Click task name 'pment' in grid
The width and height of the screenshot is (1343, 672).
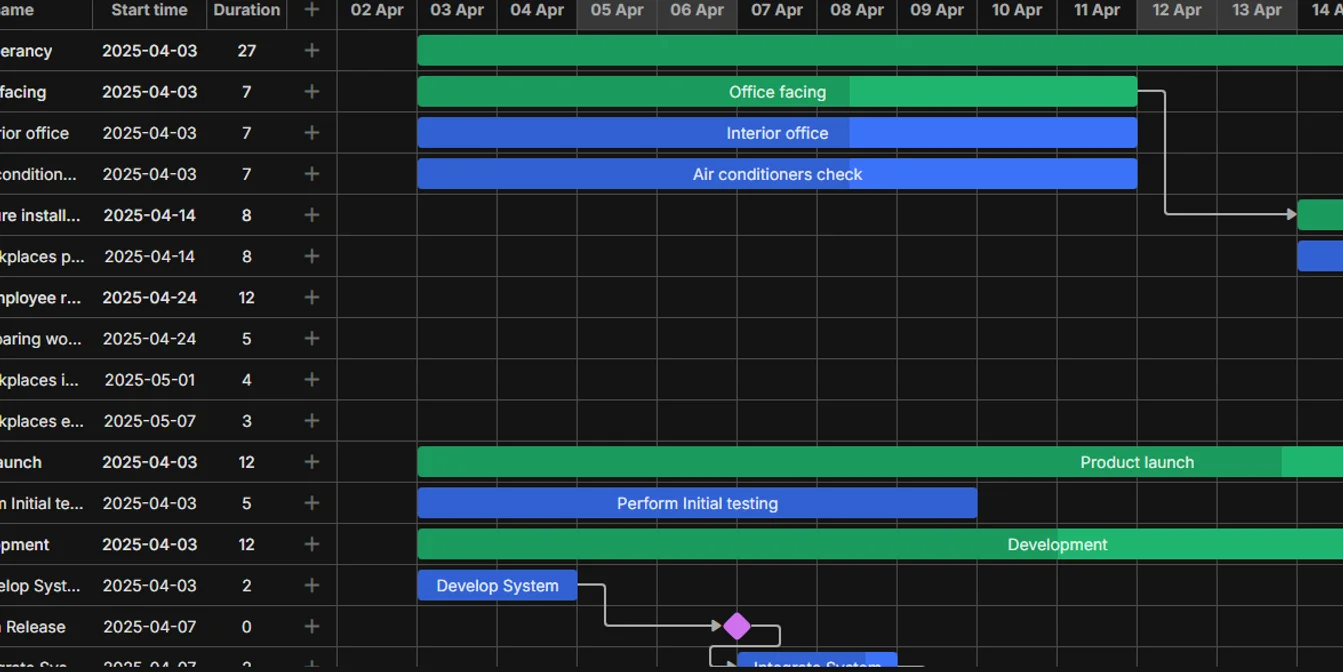(x=25, y=544)
